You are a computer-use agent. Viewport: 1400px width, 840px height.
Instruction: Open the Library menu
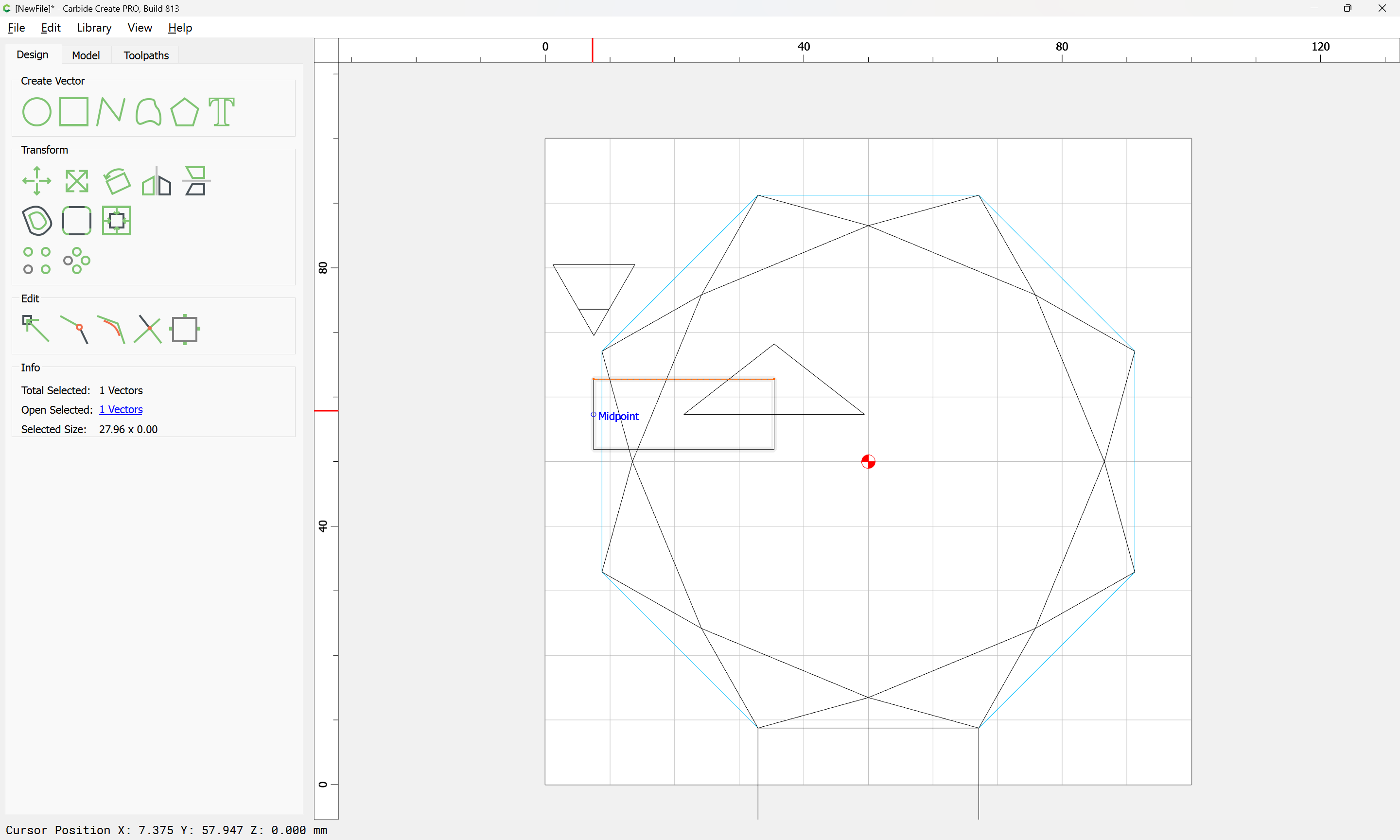[x=94, y=28]
